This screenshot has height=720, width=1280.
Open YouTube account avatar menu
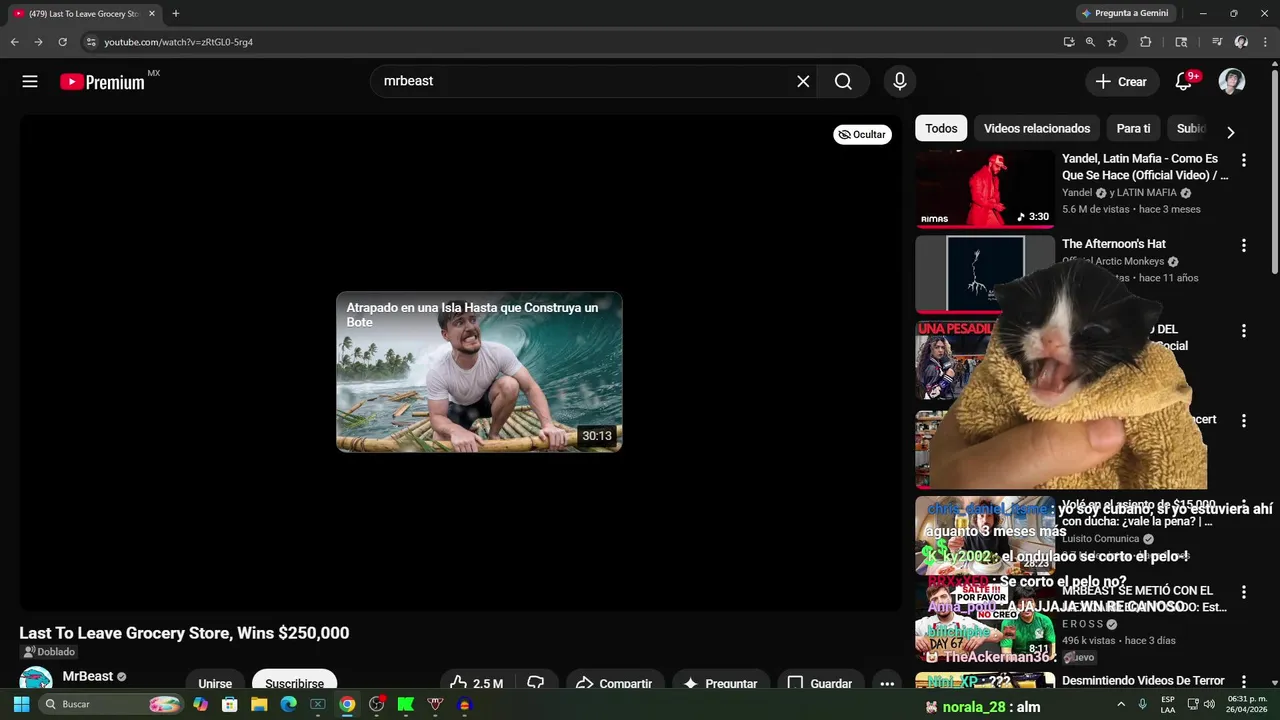point(1231,82)
